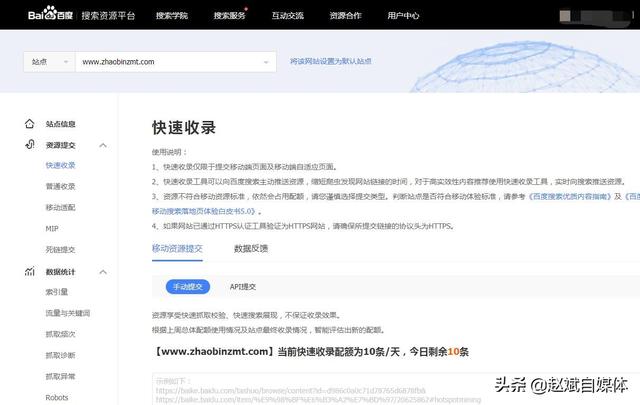The image size is (640, 405).
Task: Click the 资源提交 submit icon
Action: click(x=30, y=145)
